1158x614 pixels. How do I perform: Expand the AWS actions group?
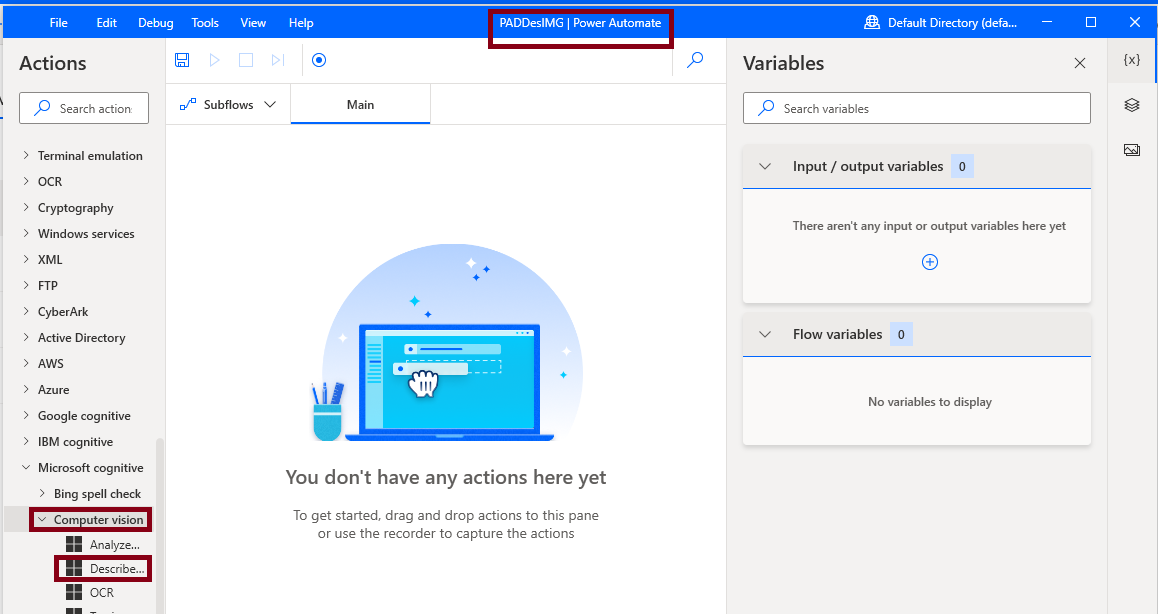(x=27, y=363)
